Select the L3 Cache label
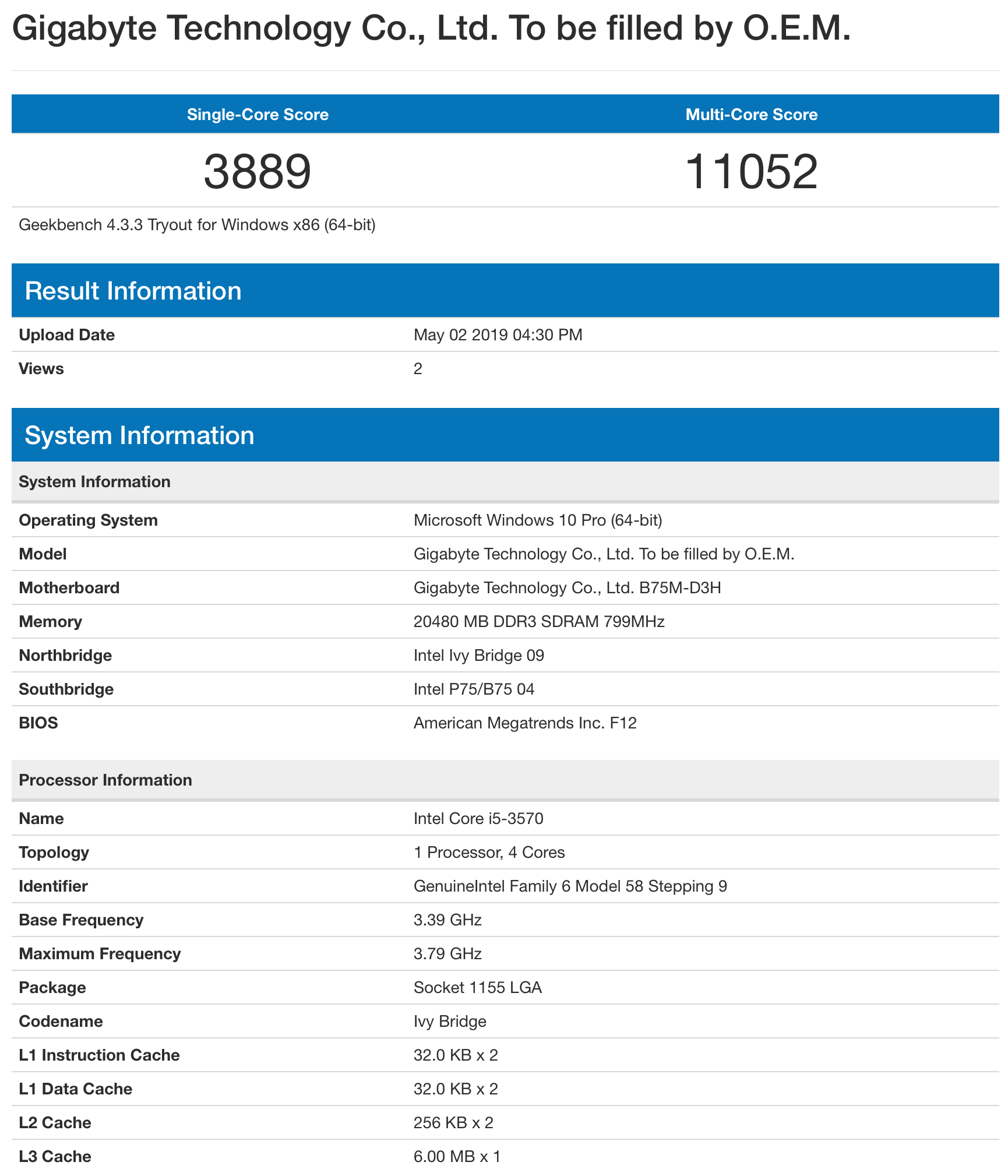The image size is (1008, 1176). [55, 1157]
